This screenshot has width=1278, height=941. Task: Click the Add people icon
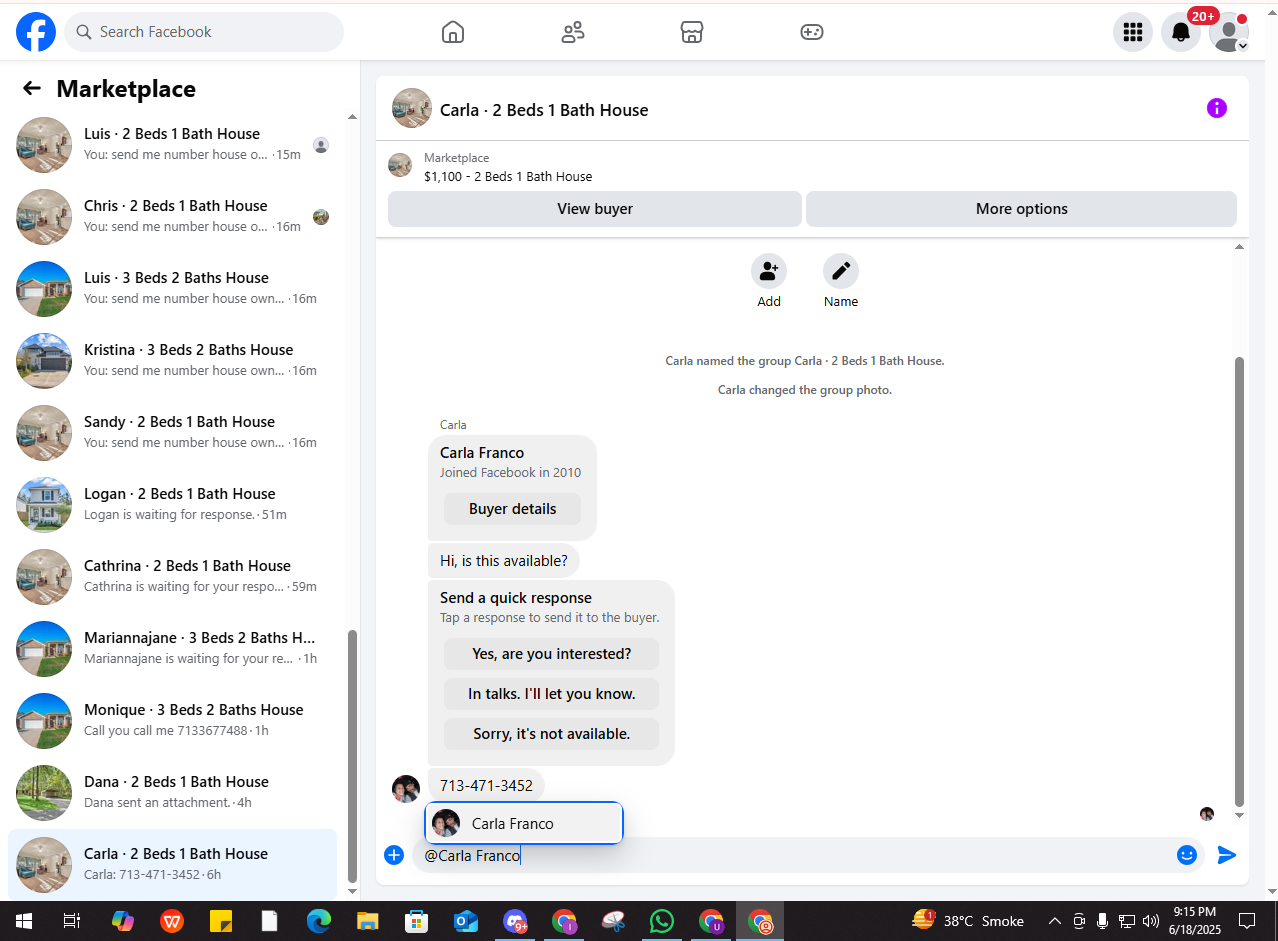pos(769,271)
